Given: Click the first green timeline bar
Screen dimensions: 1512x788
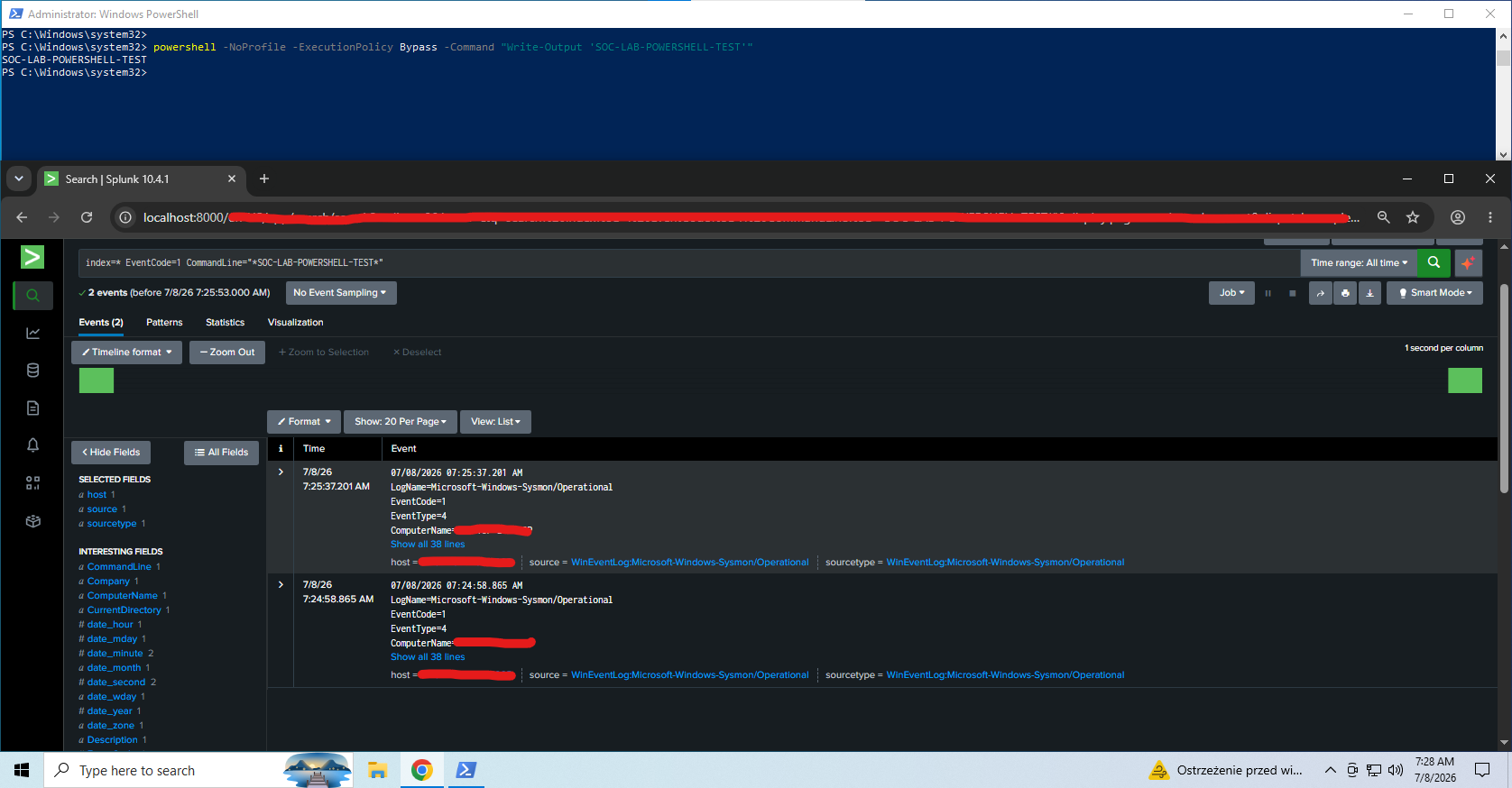Looking at the screenshot, I should (x=97, y=380).
